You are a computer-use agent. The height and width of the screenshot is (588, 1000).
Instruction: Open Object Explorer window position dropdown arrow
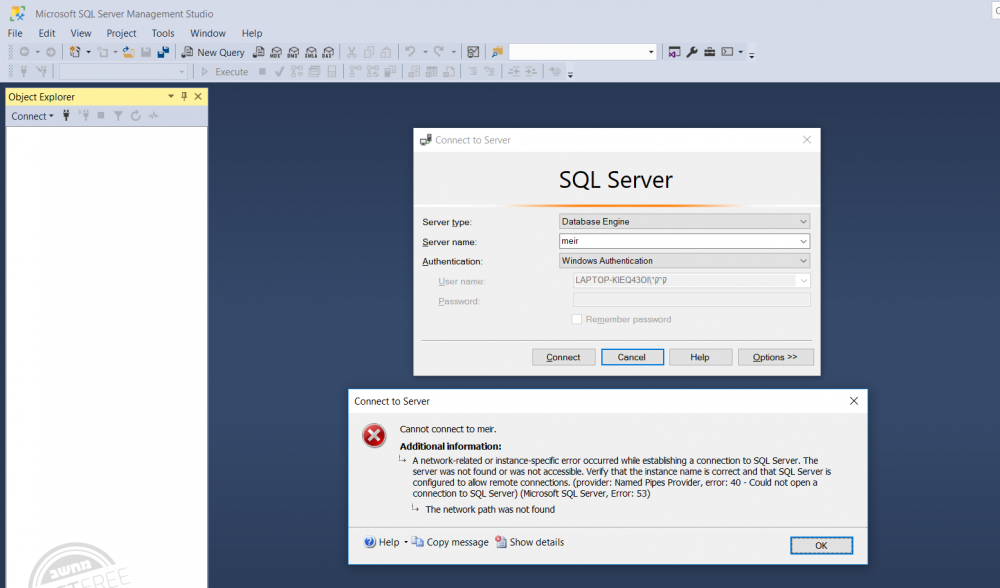(171, 96)
